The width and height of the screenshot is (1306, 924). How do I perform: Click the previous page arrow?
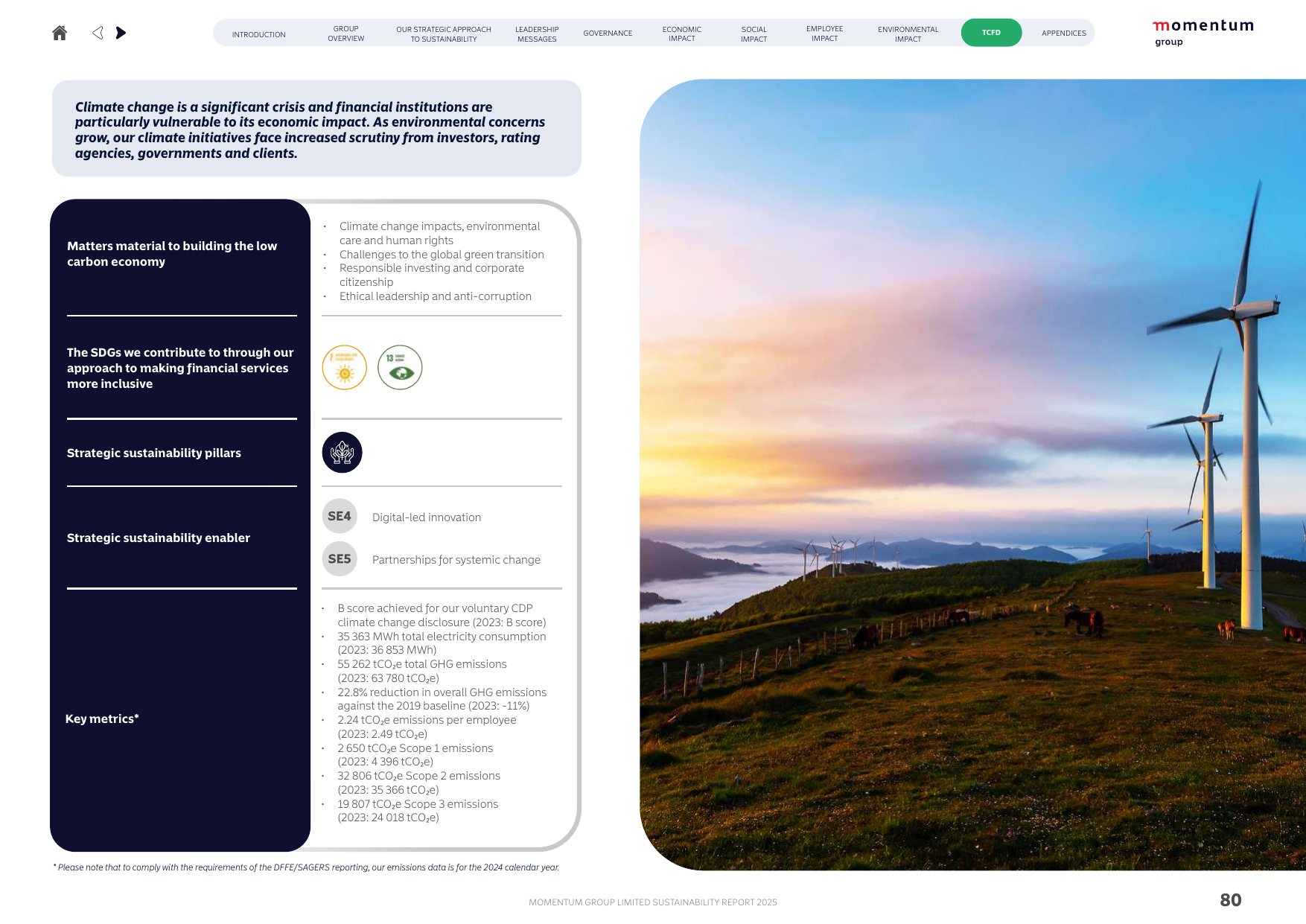(98, 33)
